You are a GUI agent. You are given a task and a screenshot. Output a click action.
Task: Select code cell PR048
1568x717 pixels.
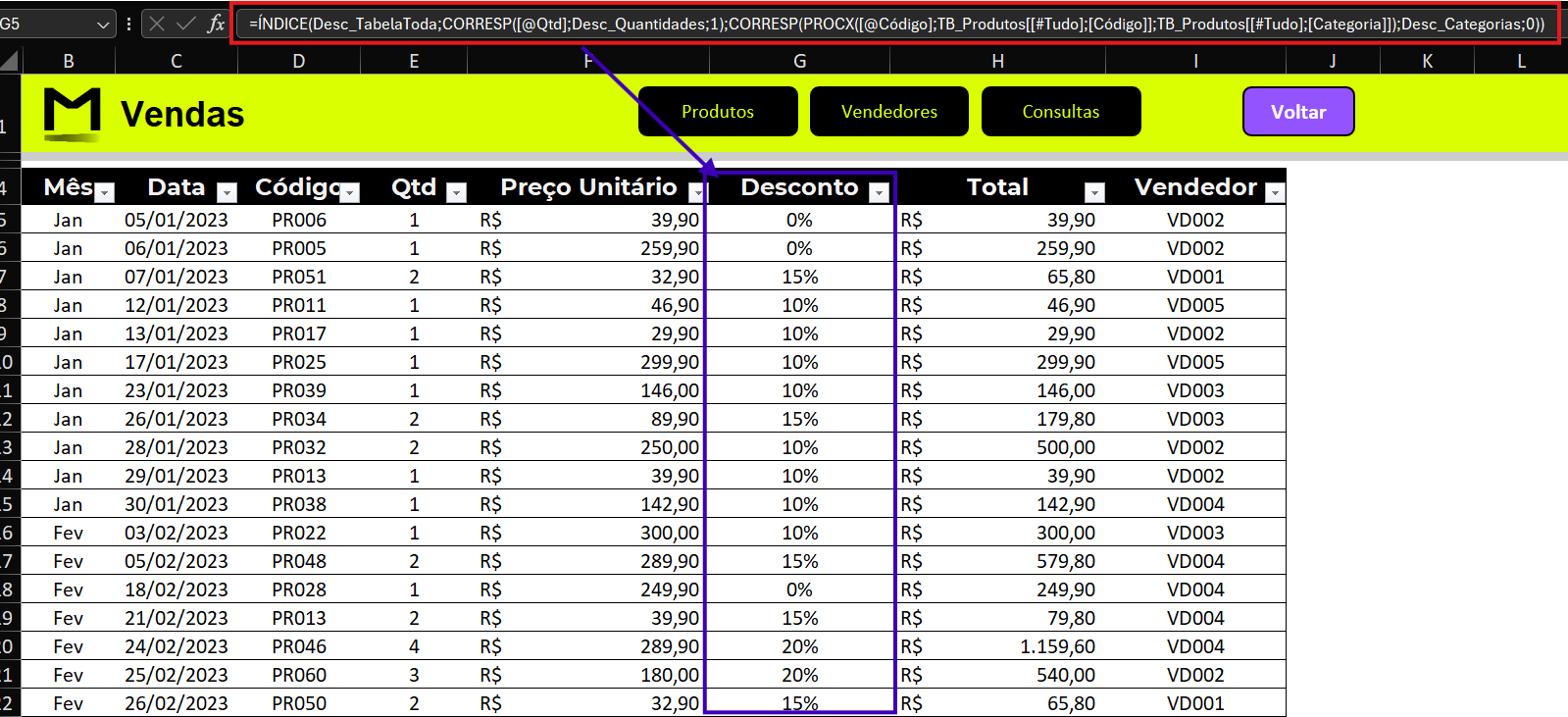(299, 561)
